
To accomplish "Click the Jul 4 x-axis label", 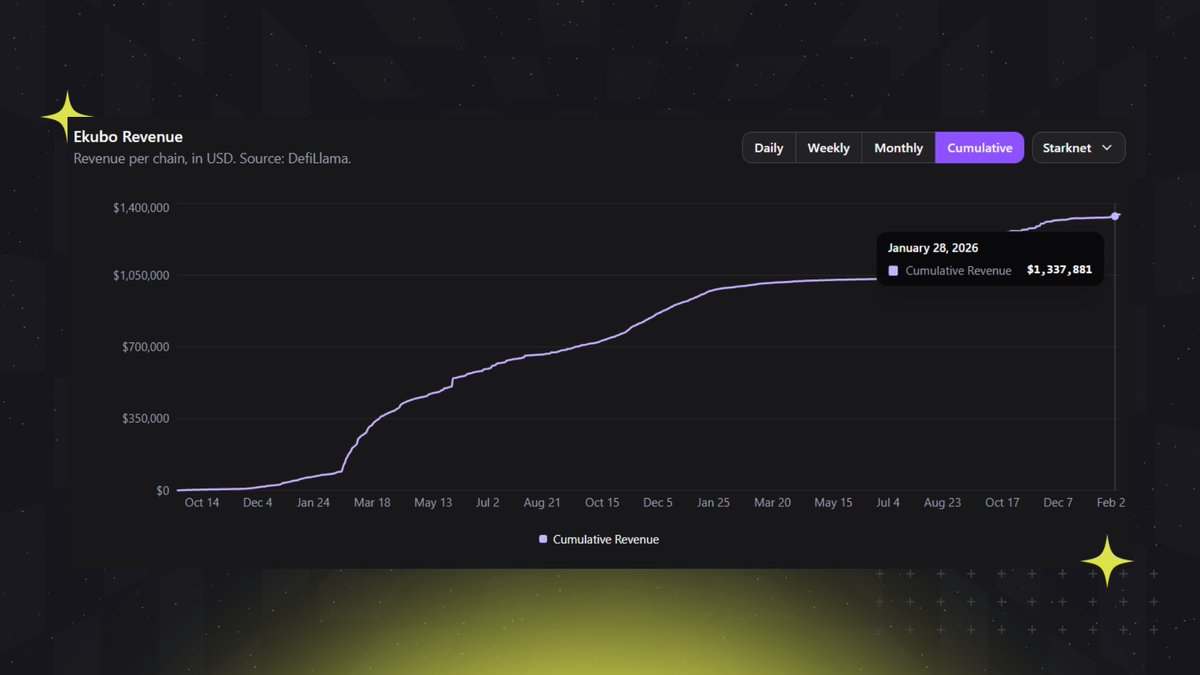I will click(888, 503).
